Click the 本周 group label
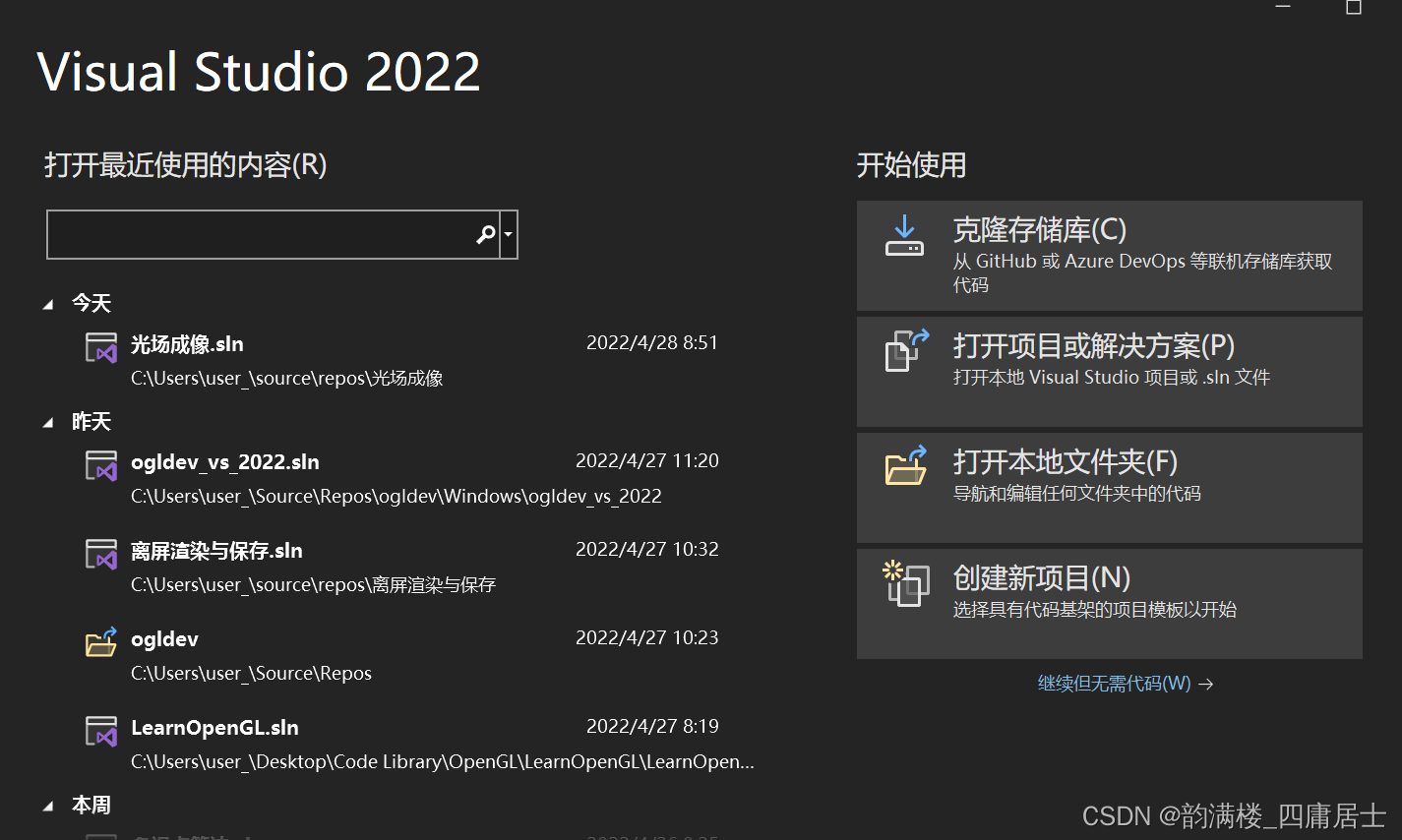1402x840 pixels. [x=91, y=806]
